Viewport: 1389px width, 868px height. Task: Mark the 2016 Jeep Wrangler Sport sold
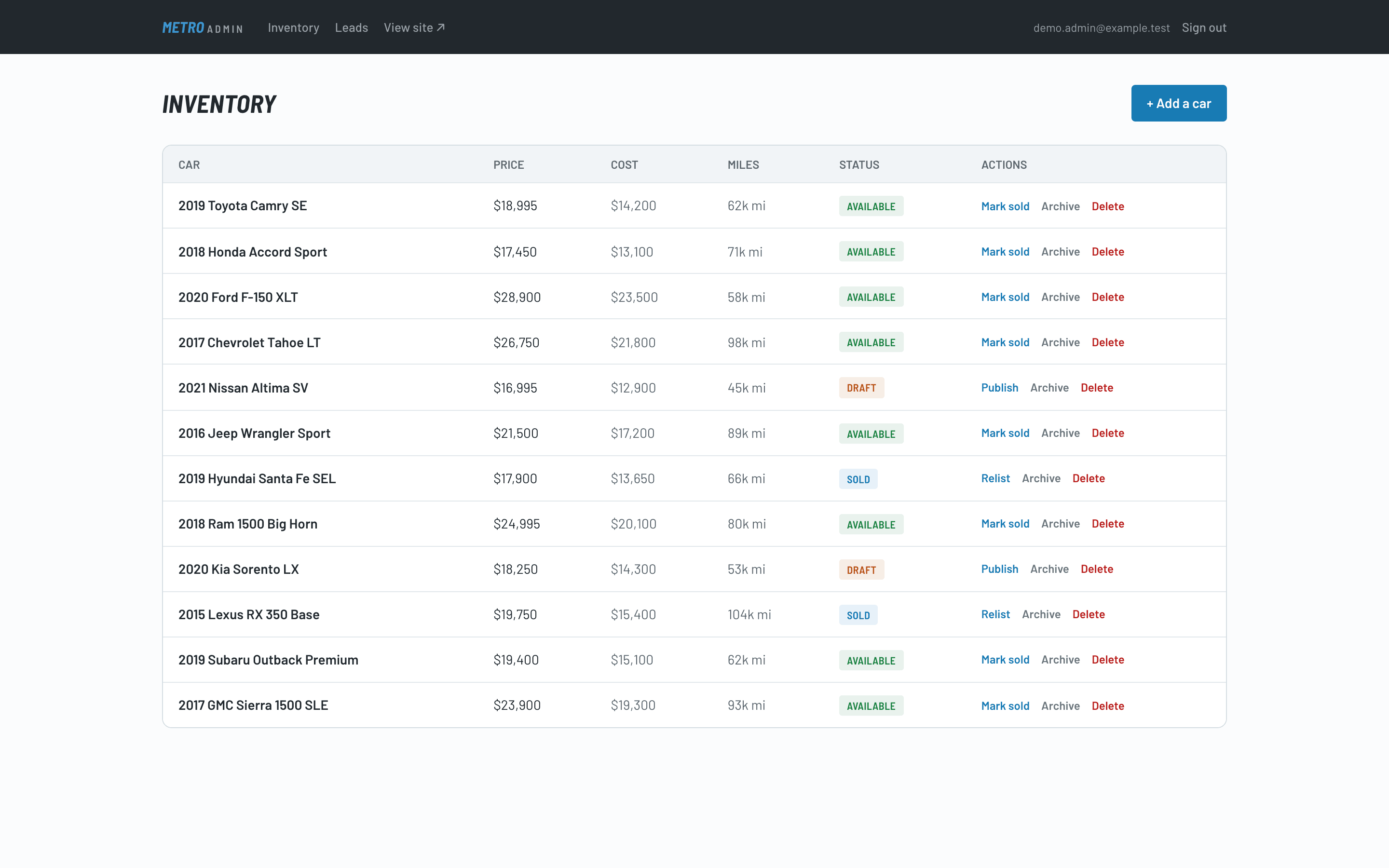pyautogui.click(x=1005, y=433)
